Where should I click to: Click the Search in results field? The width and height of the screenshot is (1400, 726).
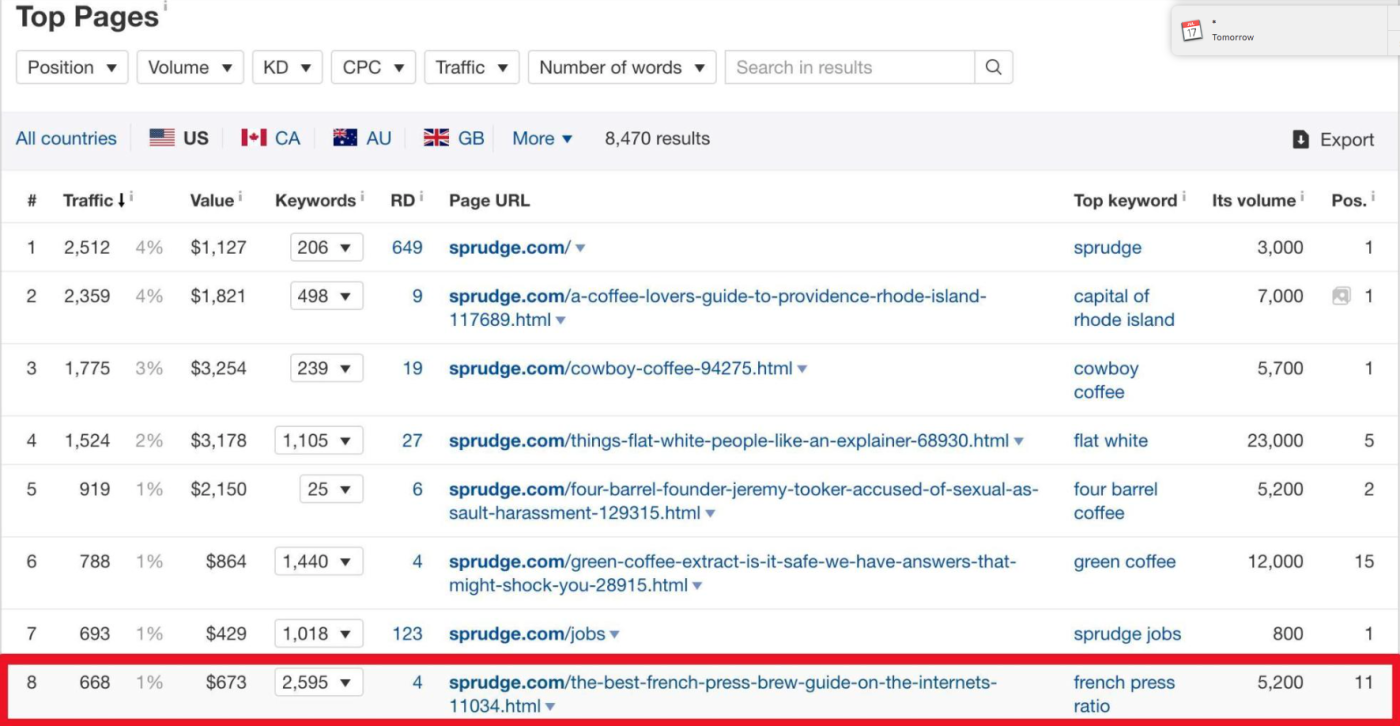tap(849, 67)
